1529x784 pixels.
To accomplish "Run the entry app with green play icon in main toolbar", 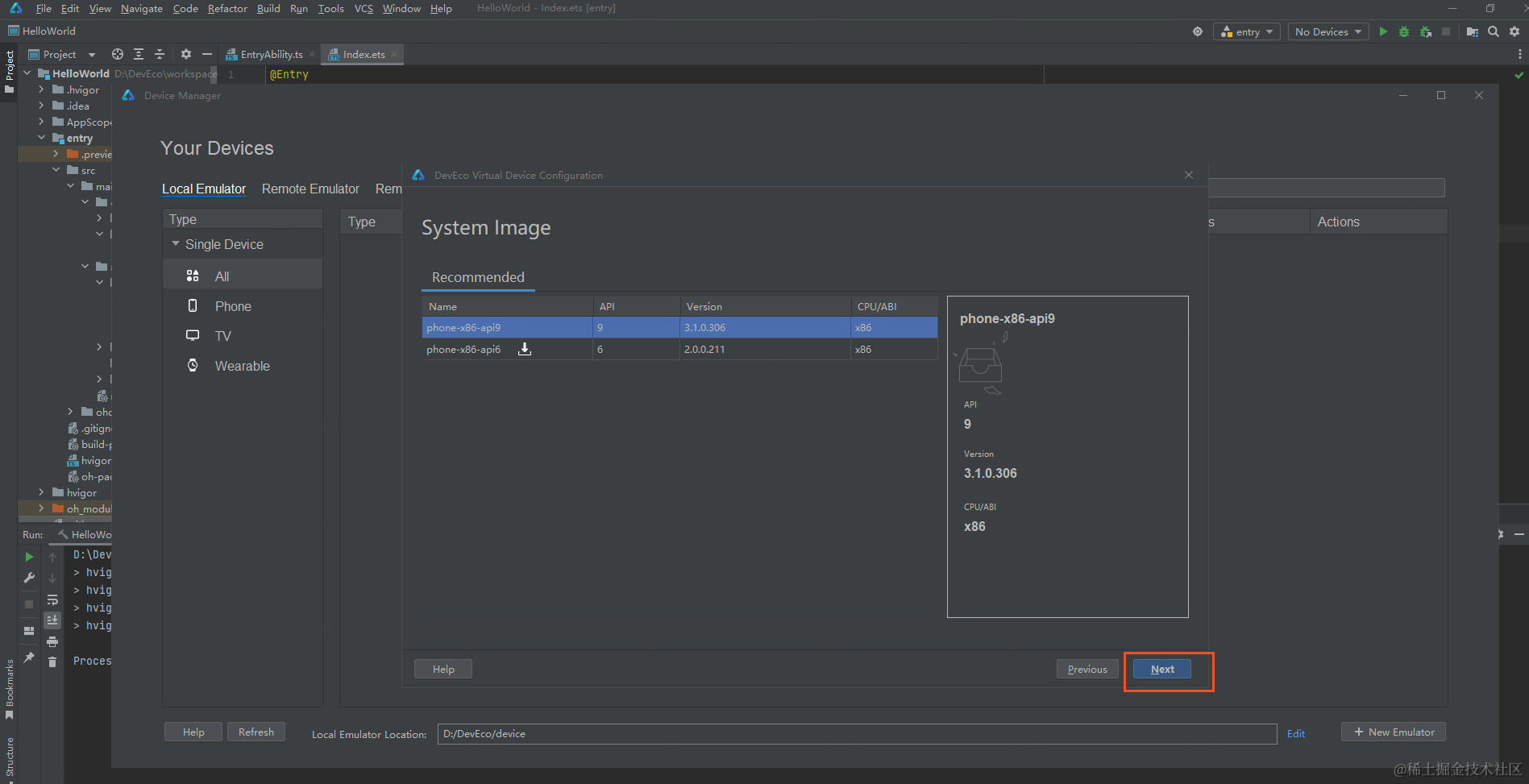I will point(1383,31).
